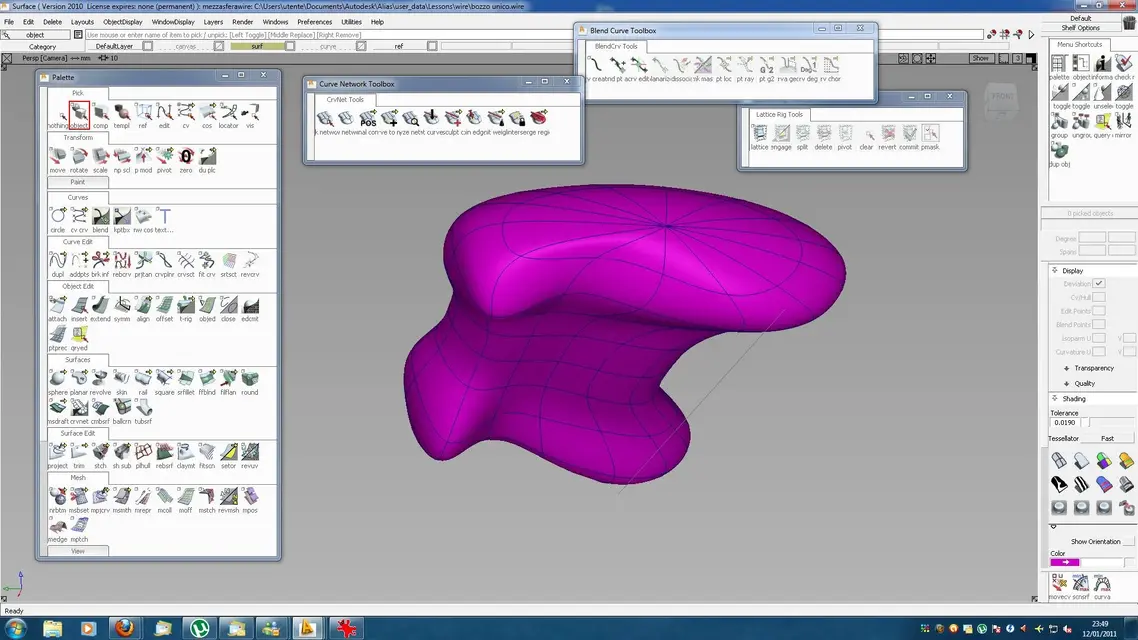Viewport: 1138px width, 640px height.
Task: Select the pivot tool in Transform section
Action: pyautogui.click(x=165, y=160)
